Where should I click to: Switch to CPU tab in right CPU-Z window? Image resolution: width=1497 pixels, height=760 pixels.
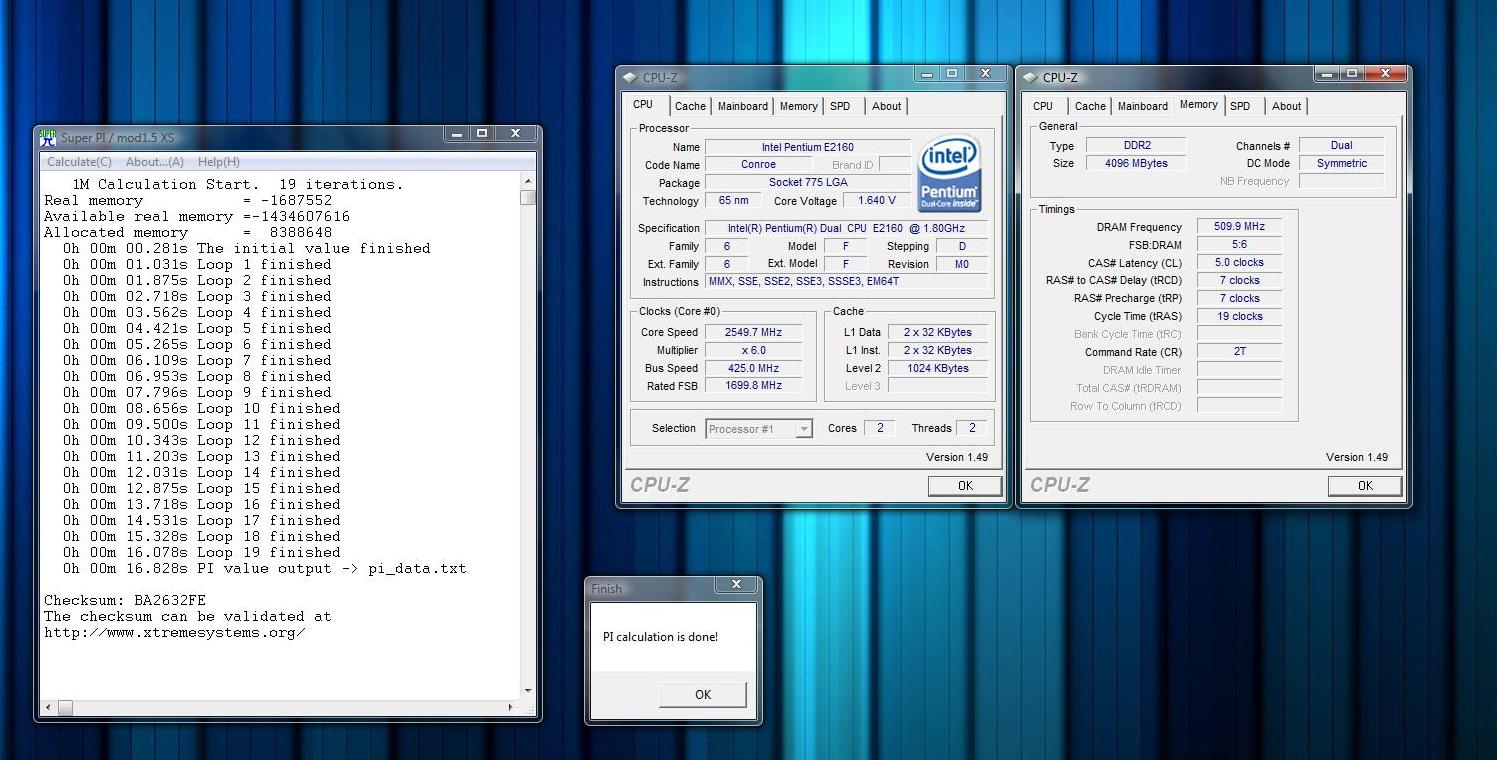[1043, 106]
